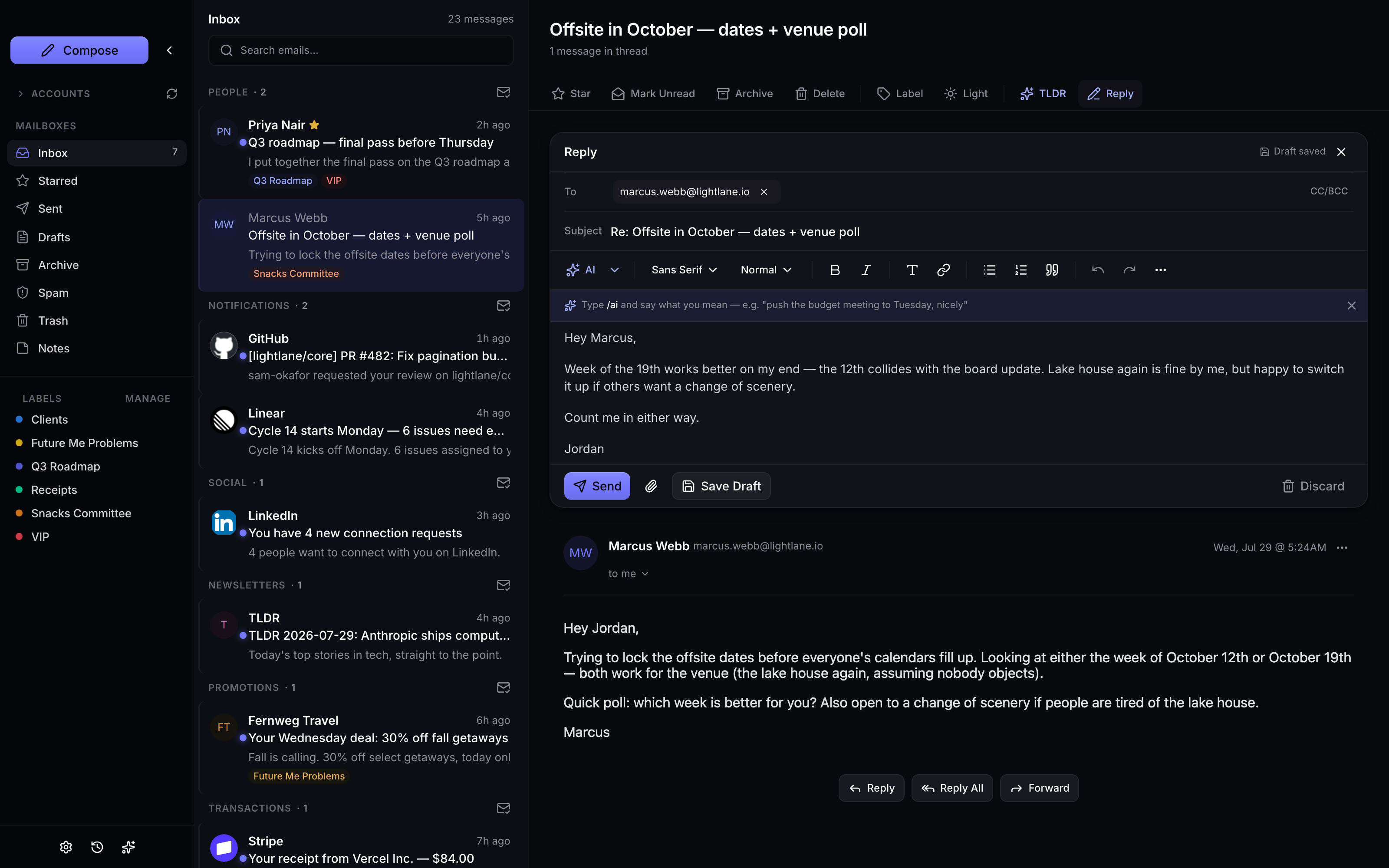Click Manage next to Labels

coord(148,398)
